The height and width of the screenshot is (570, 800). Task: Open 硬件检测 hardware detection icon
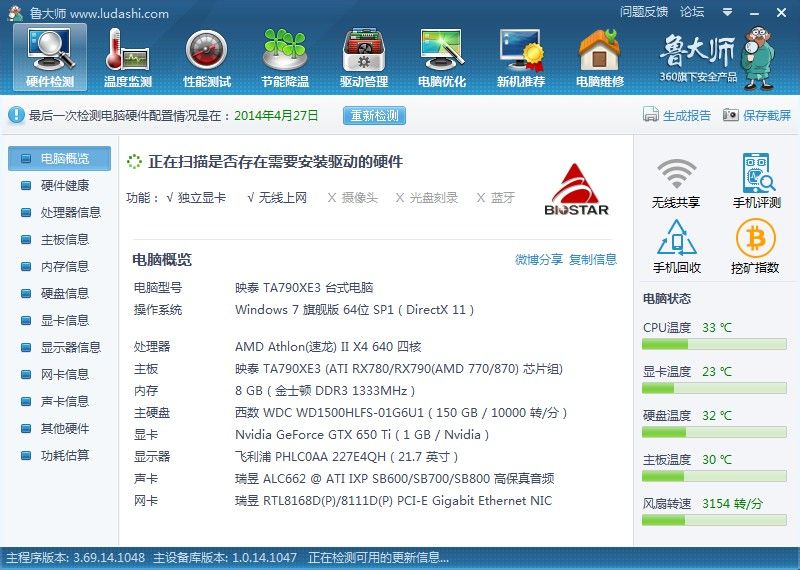[x=50, y=58]
